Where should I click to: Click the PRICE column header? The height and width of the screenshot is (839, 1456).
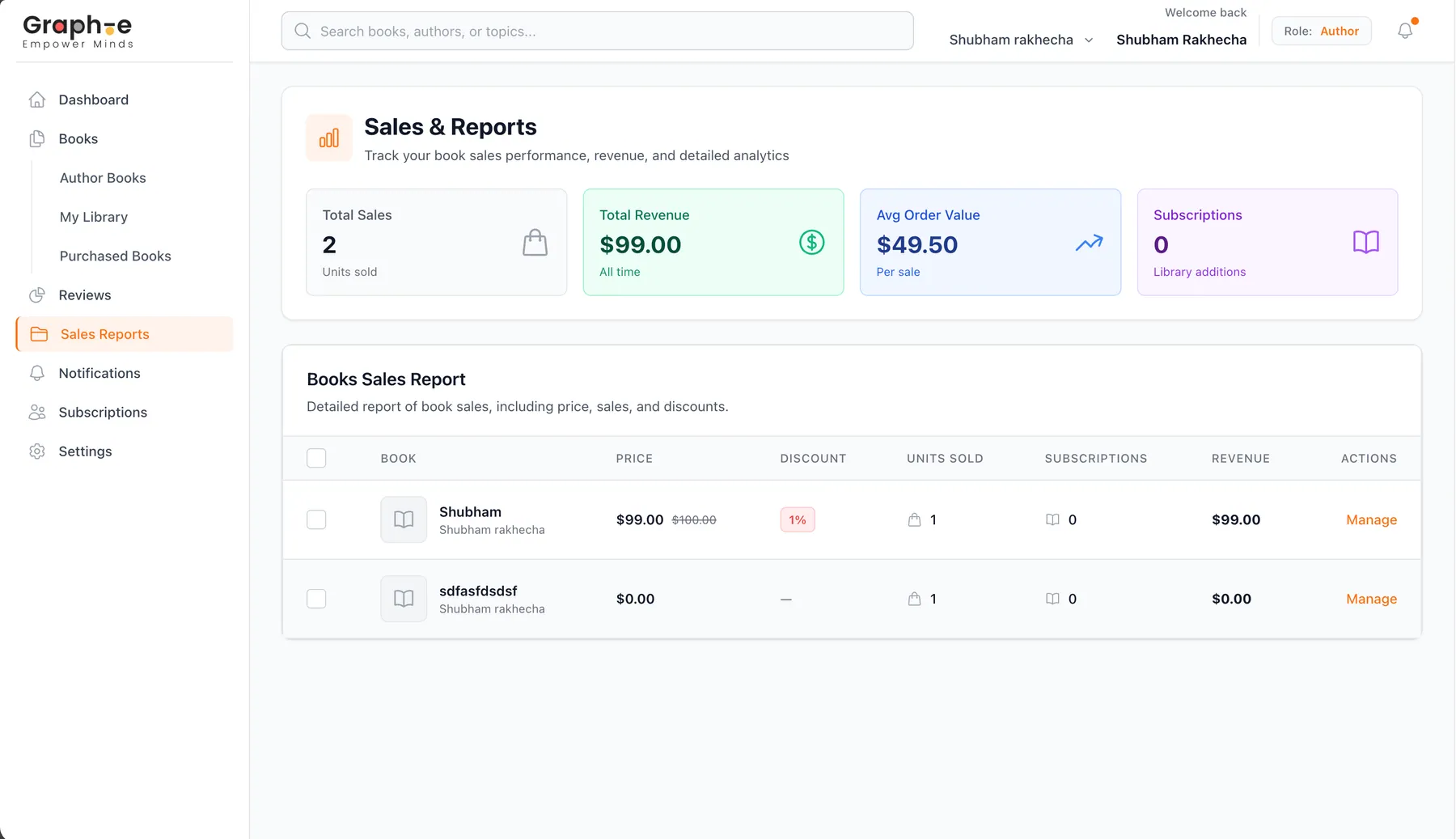[x=634, y=458]
